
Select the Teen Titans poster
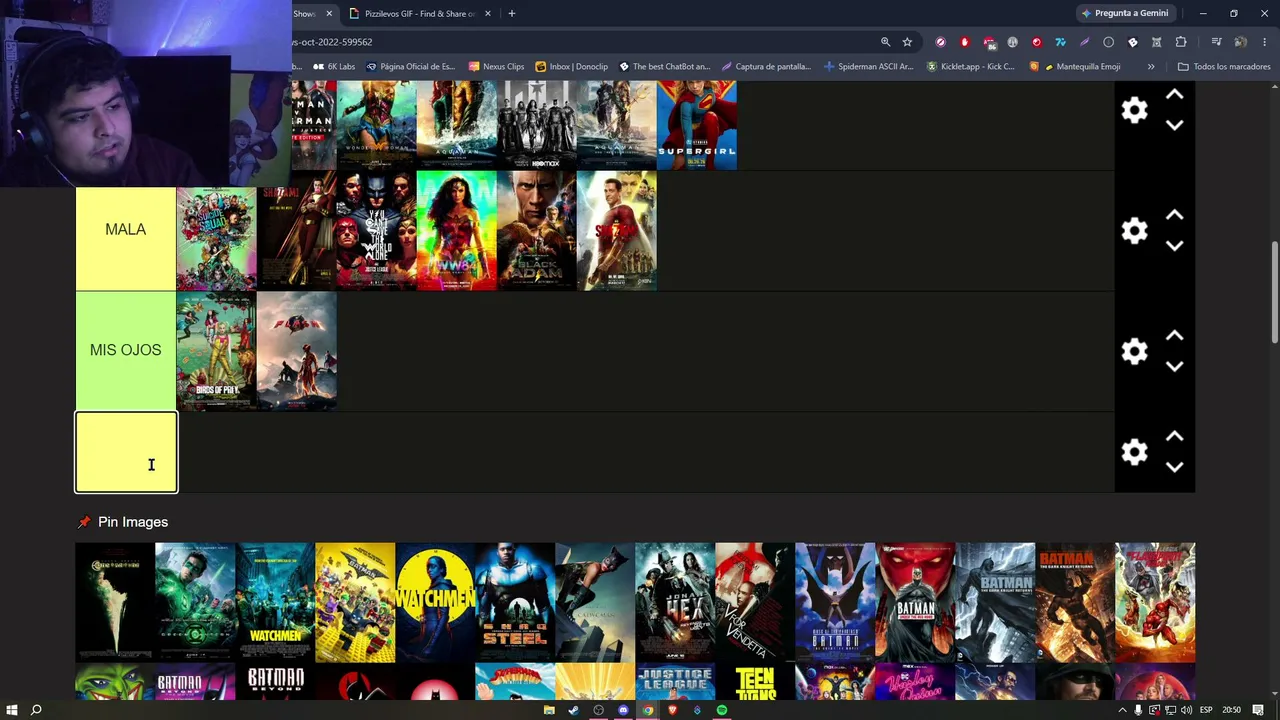pos(755,682)
